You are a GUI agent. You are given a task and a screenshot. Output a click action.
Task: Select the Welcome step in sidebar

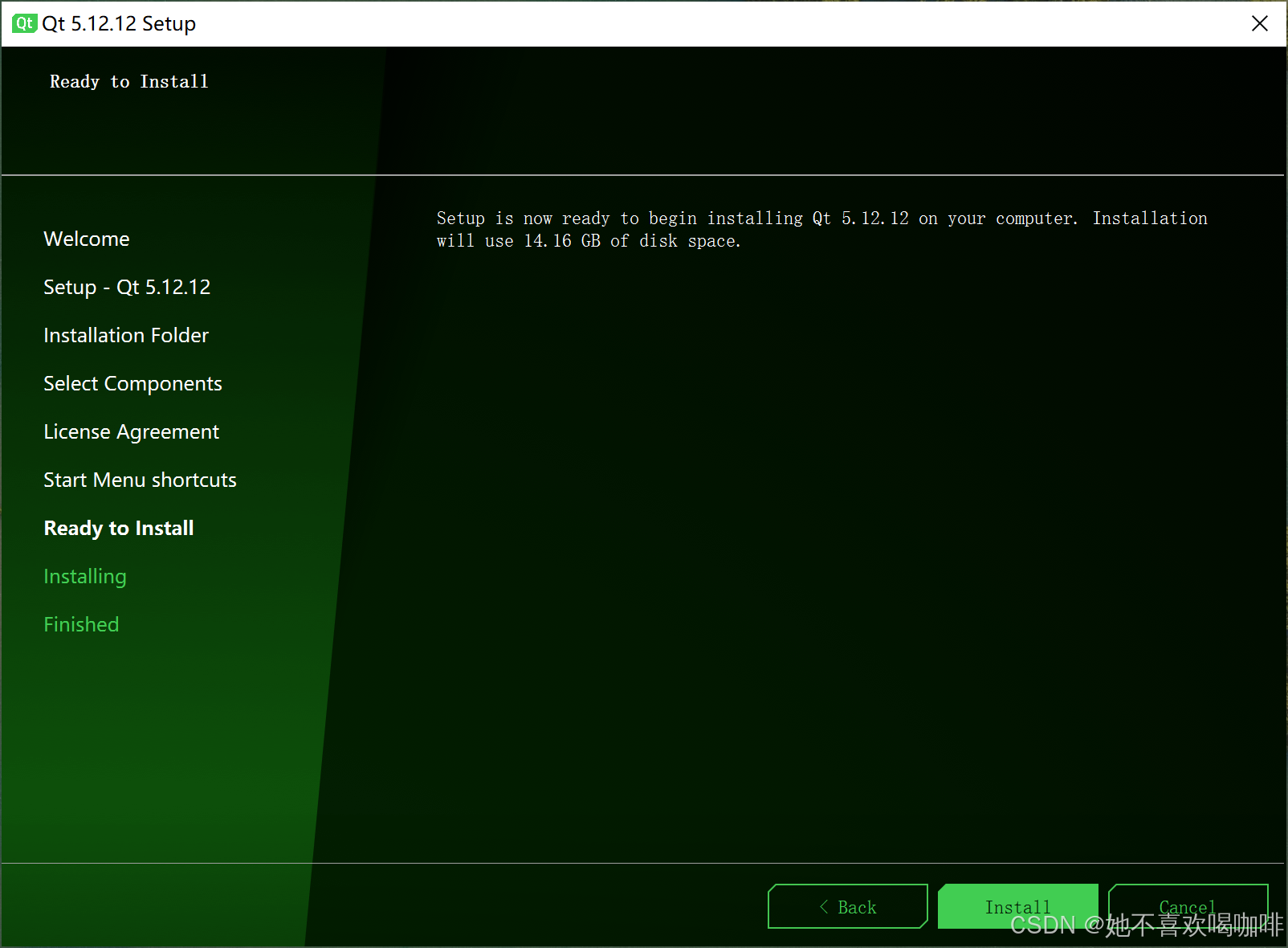pos(87,239)
